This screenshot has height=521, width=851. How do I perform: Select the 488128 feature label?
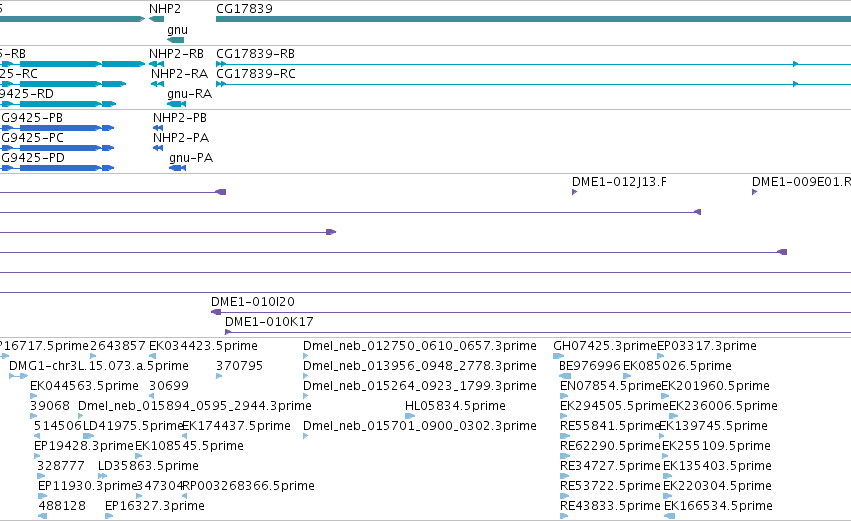62,506
